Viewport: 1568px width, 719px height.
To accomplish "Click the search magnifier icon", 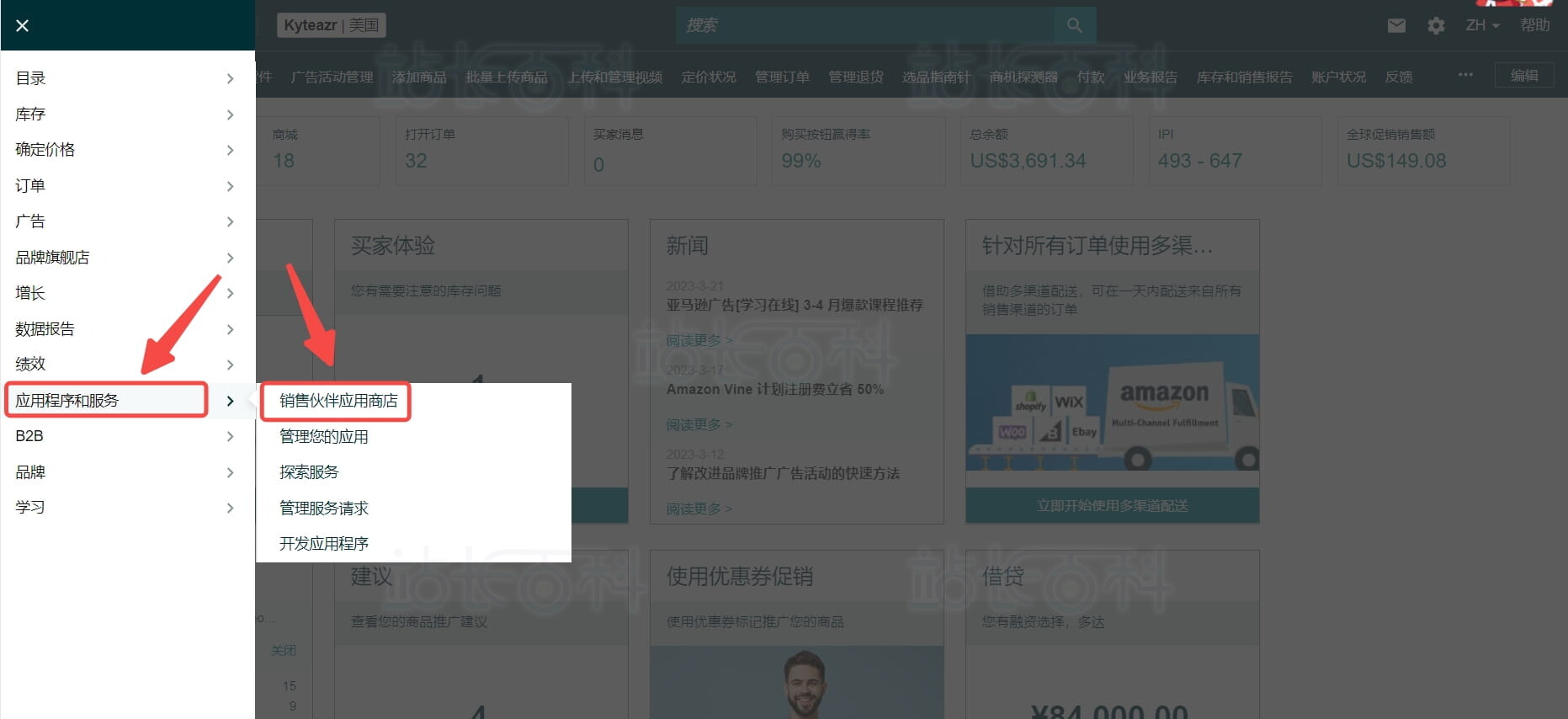I will tap(1075, 25).
